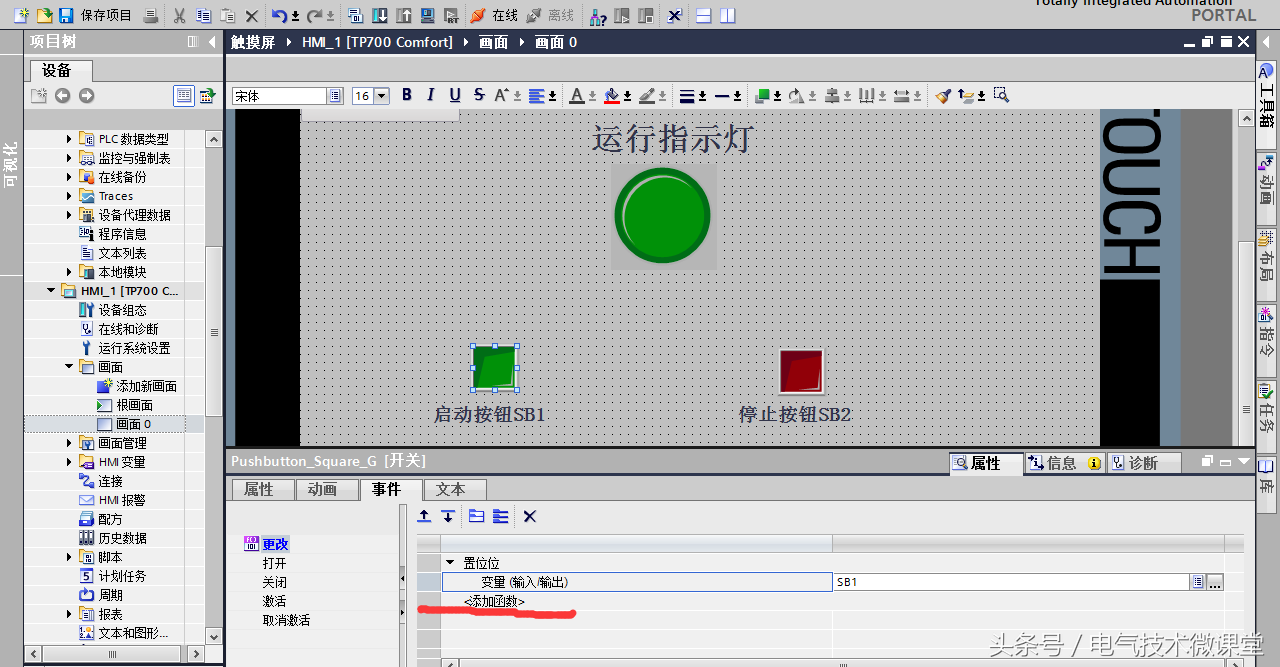Click delete X icon in function list

(530, 516)
